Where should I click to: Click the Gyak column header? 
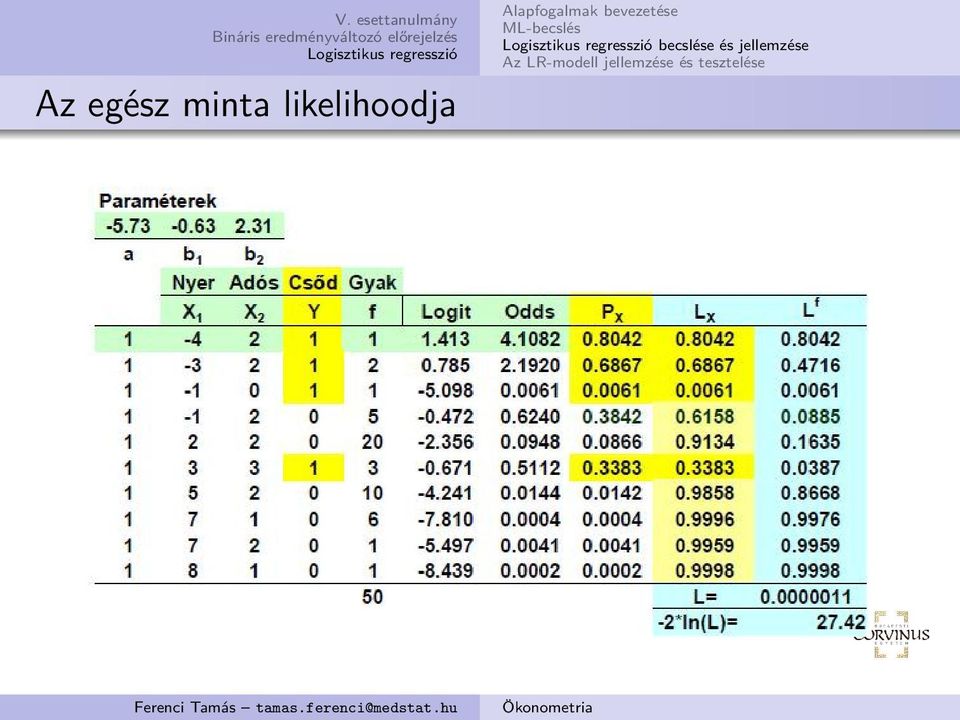click(x=372, y=283)
